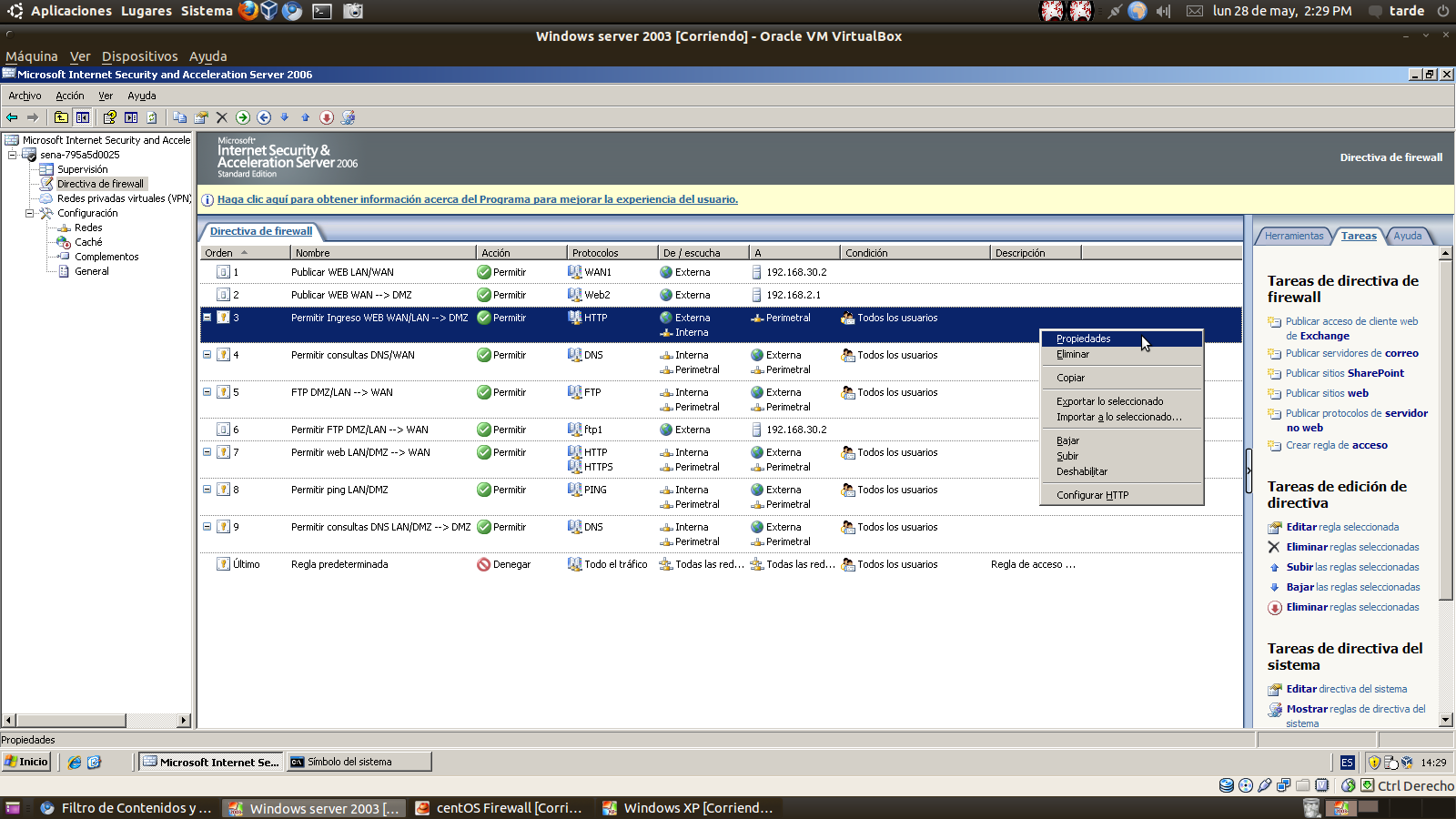Select Redes privadas virtuales (VPN) node
The width and height of the screenshot is (1456, 819).
pyautogui.click(x=124, y=198)
